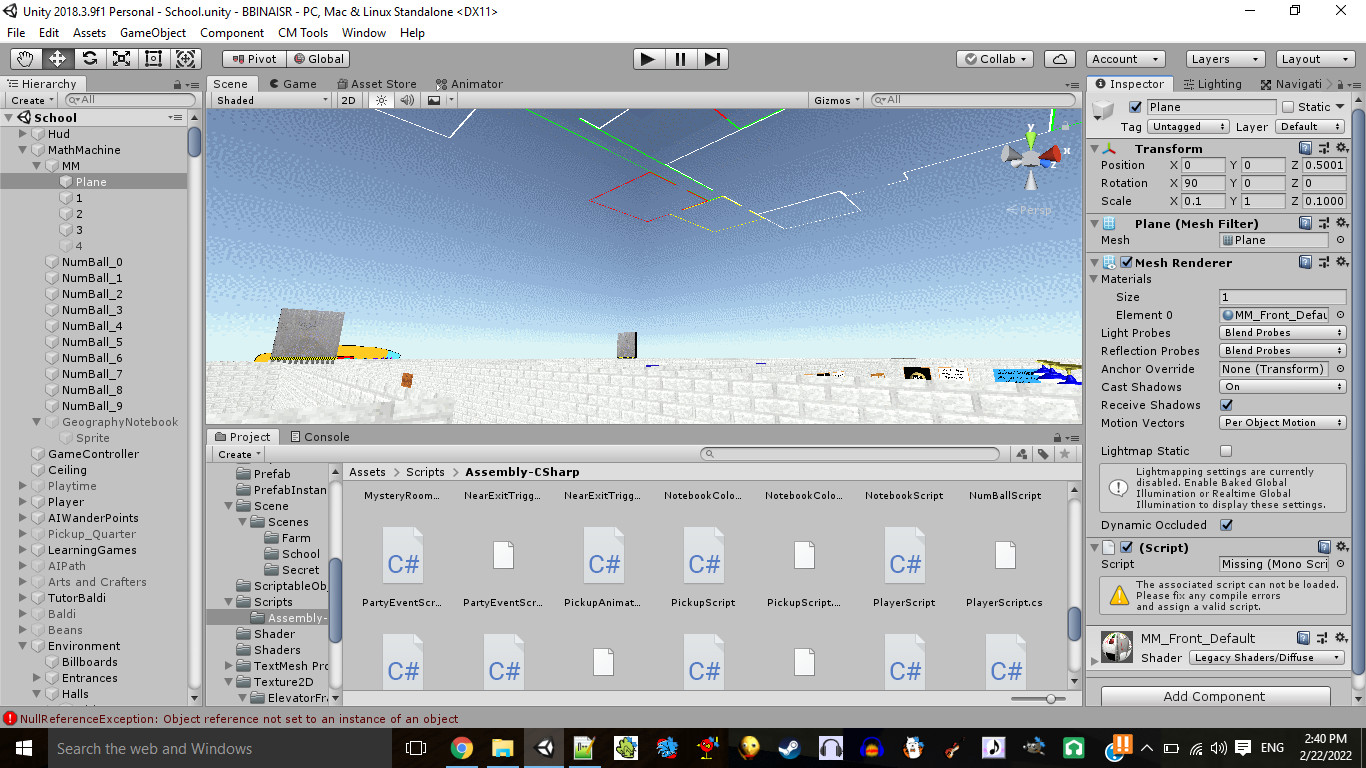Viewport: 1366px width, 768px height.
Task: Open the Layers dropdown
Action: (x=1224, y=59)
